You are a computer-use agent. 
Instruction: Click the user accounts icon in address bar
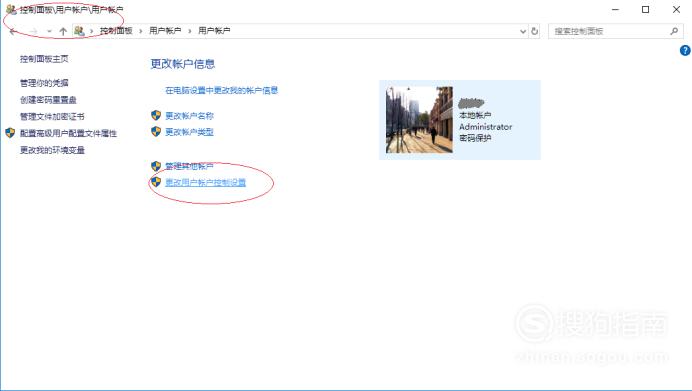(x=79, y=31)
